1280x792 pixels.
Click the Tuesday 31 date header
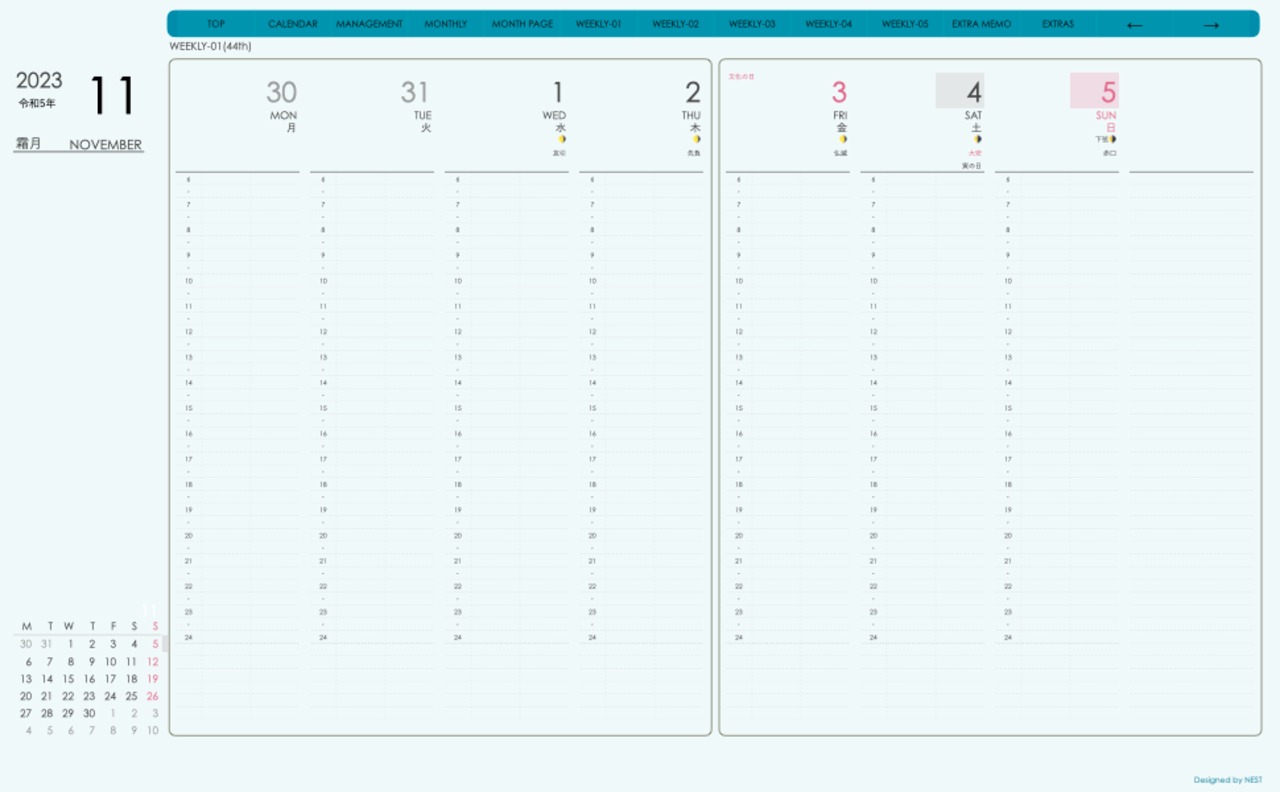coord(415,92)
